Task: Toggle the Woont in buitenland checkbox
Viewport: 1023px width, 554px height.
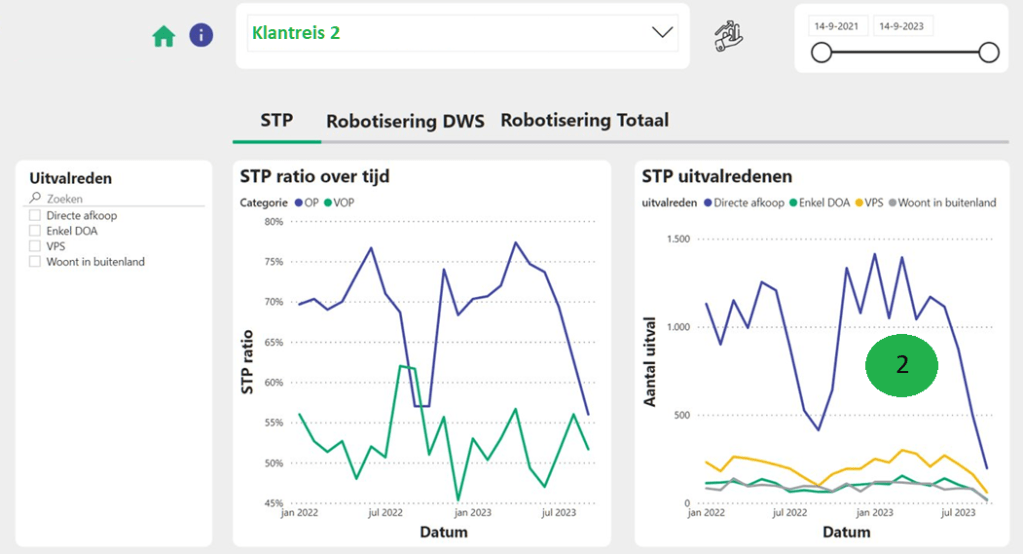Action: tap(35, 262)
